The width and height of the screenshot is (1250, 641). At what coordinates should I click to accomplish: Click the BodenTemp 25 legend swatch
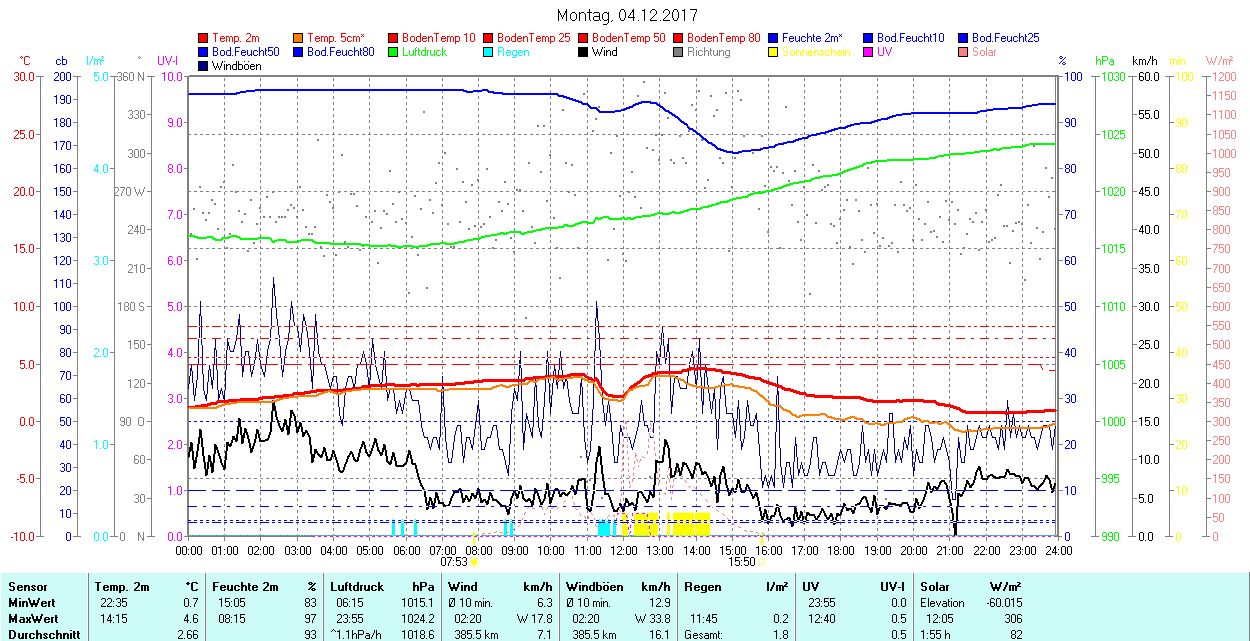click(x=488, y=38)
